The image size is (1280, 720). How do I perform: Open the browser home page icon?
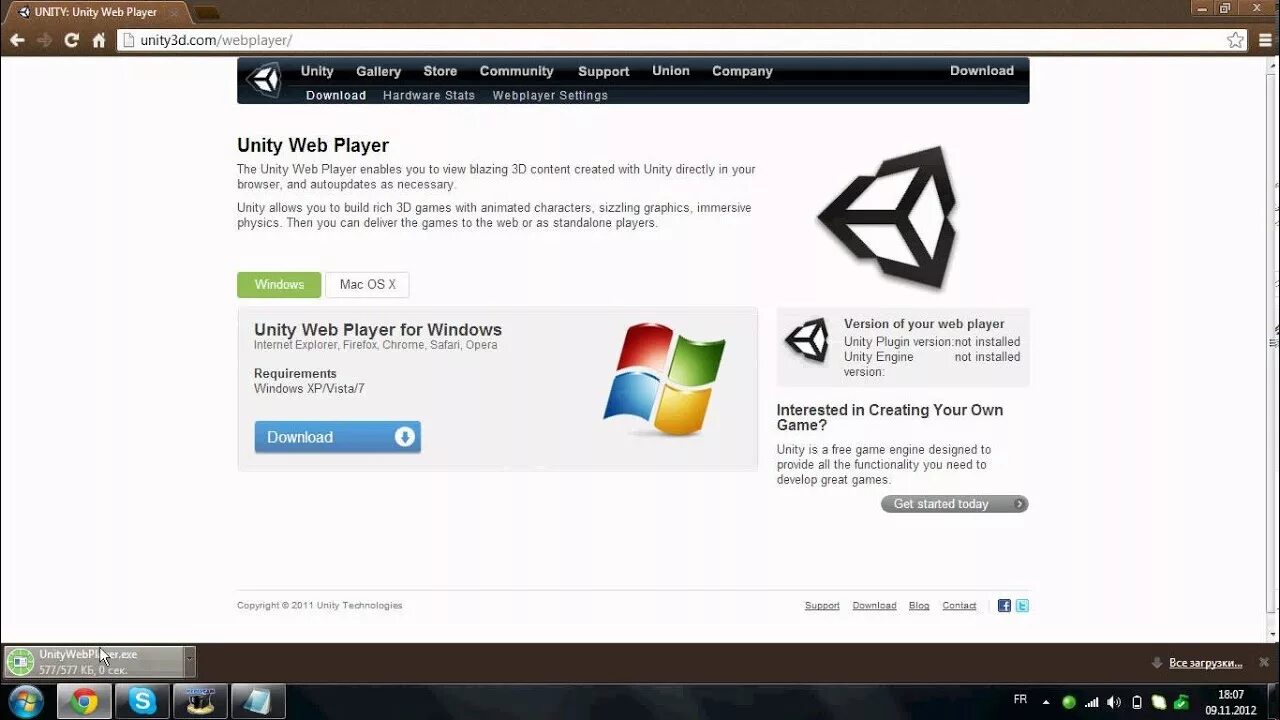coord(98,40)
